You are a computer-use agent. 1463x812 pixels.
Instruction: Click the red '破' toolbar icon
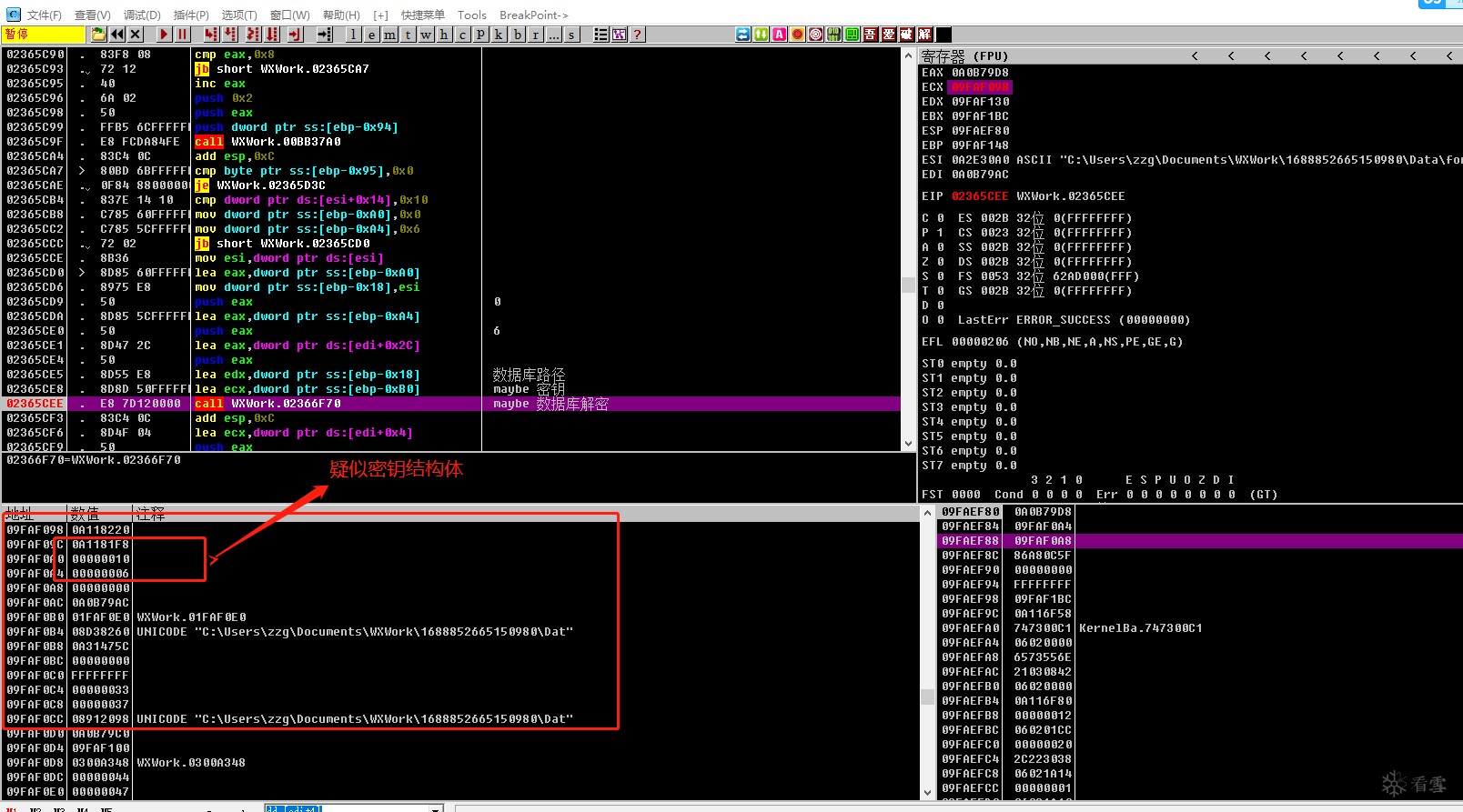(907, 35)
